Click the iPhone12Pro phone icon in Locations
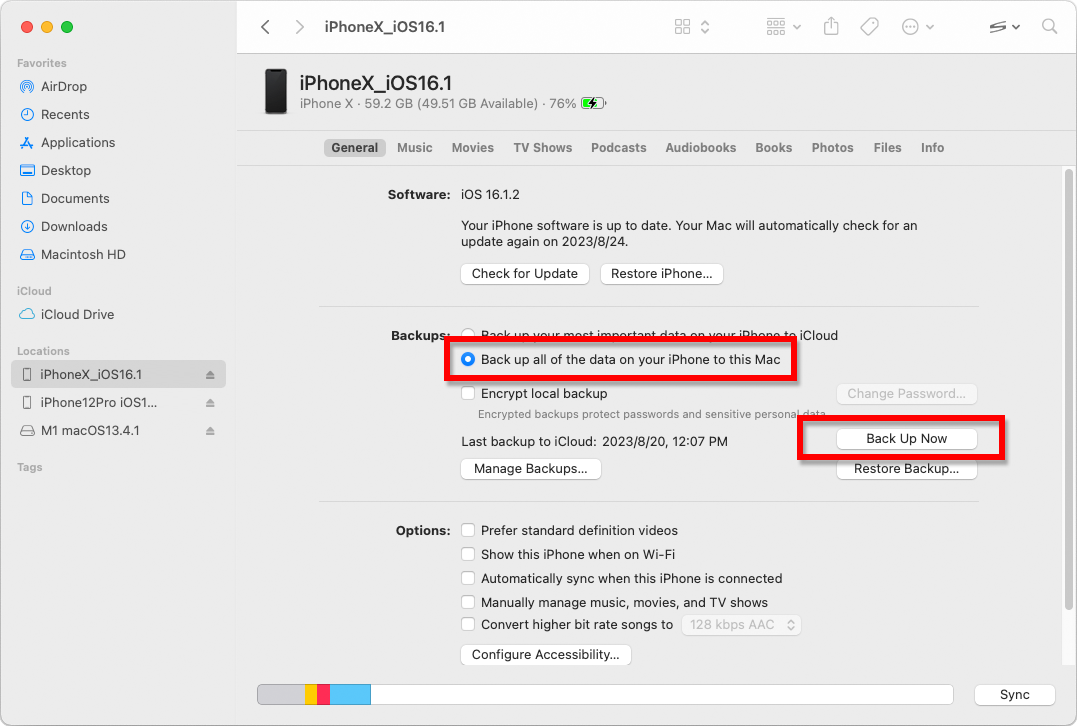Image resolution: width=1077 pixels, height=726 pixels. pos(27,402)
